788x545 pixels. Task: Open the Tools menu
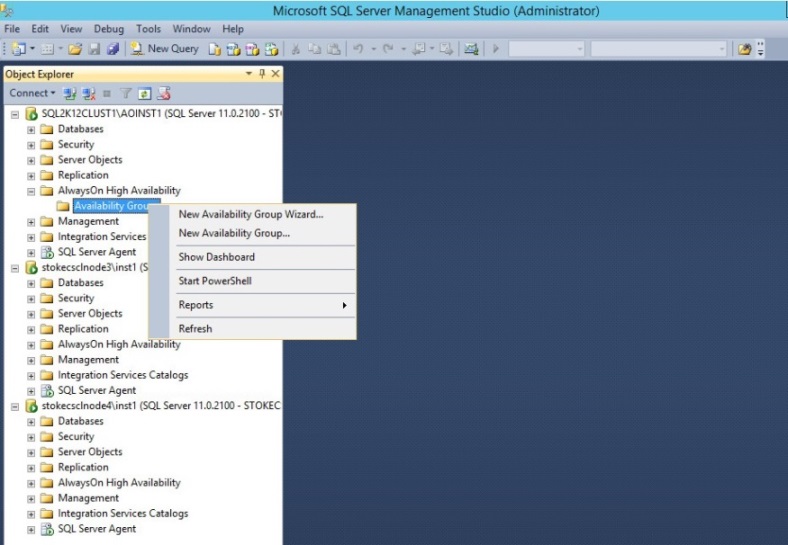point(148,29)
